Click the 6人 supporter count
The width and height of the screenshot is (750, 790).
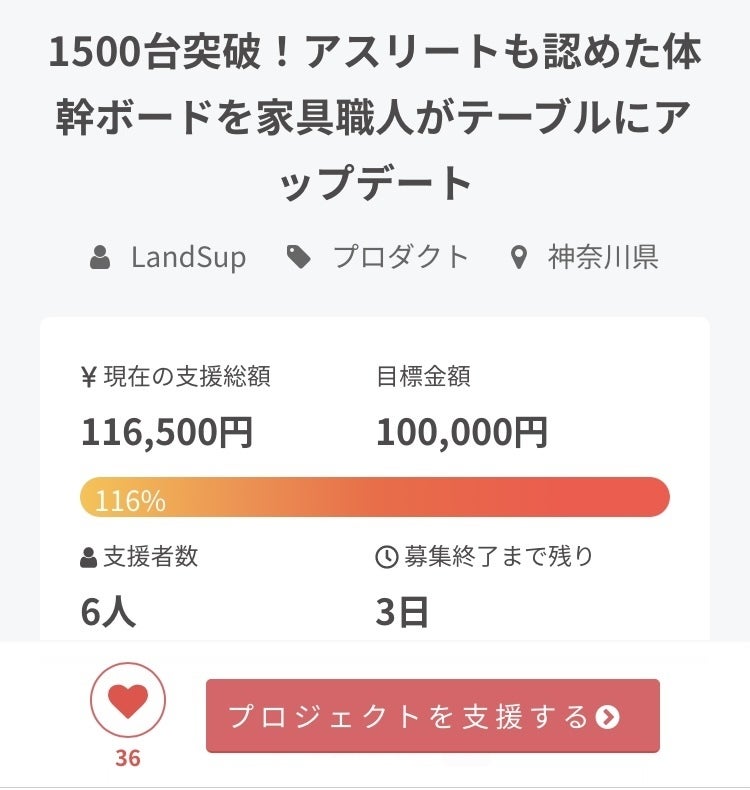tap(108, 613)
